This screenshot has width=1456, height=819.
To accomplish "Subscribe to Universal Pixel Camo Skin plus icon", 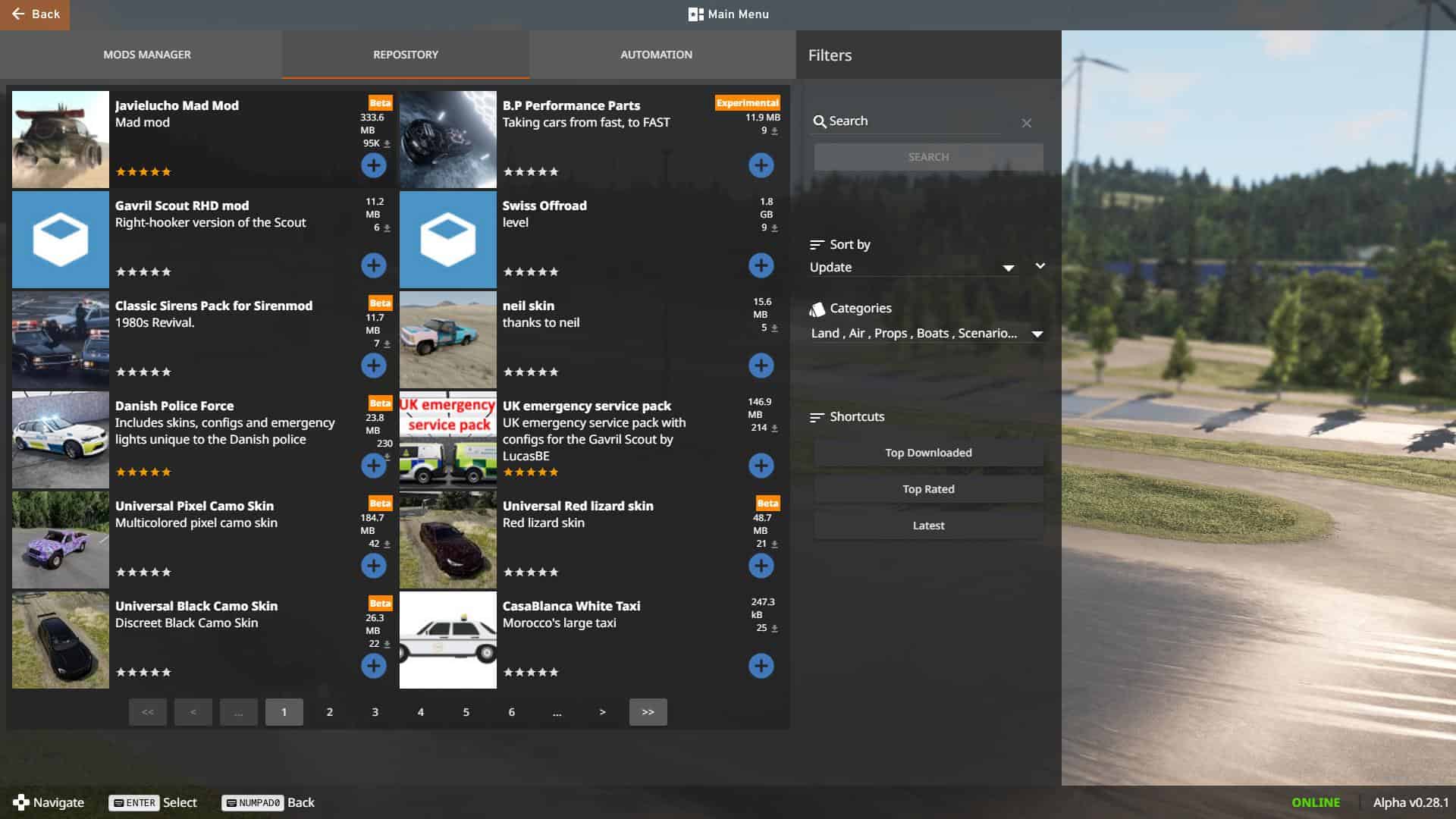I will click(x=373, y=566).
